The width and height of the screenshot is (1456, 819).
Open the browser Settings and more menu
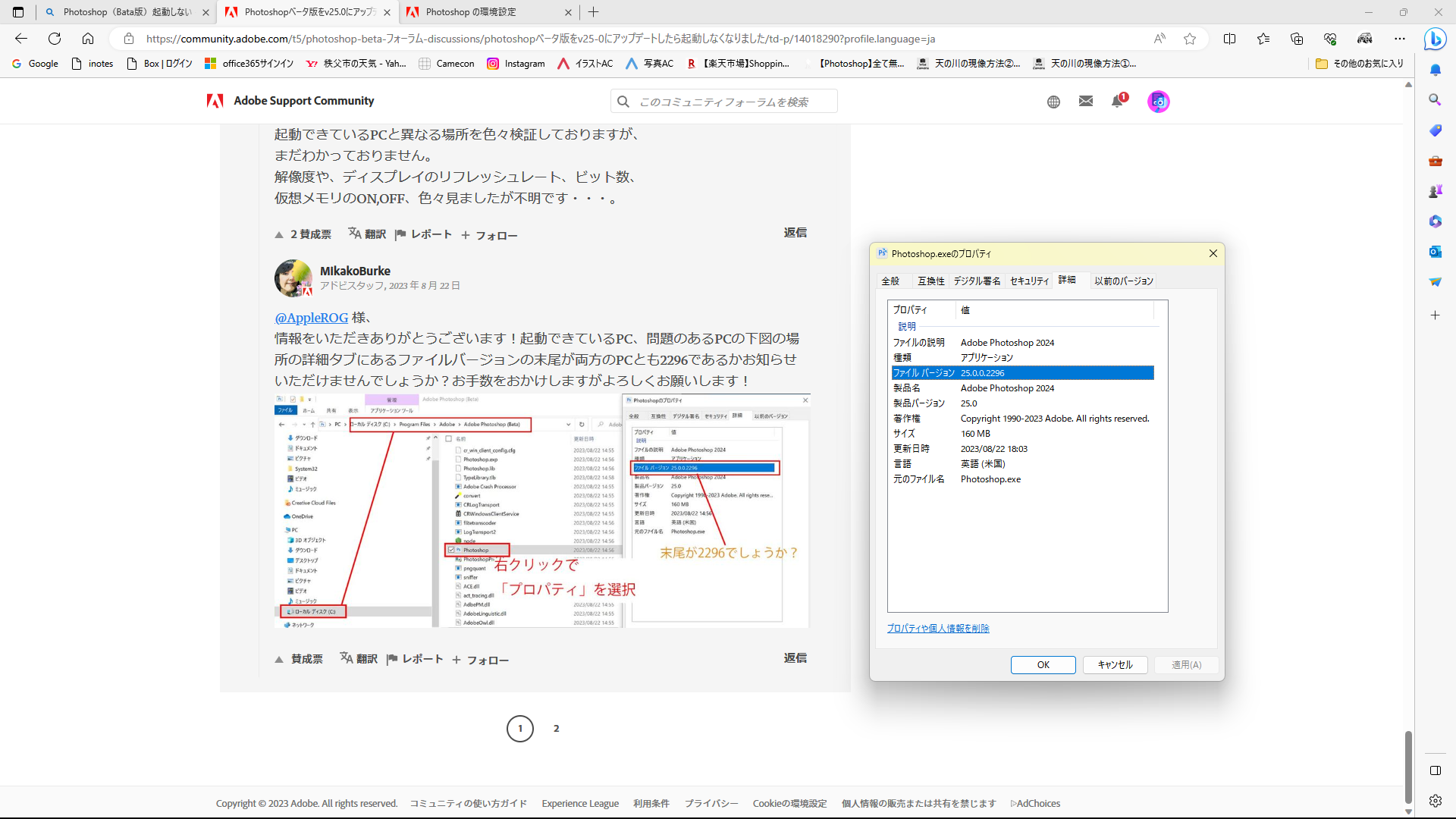click(1401, 39)
